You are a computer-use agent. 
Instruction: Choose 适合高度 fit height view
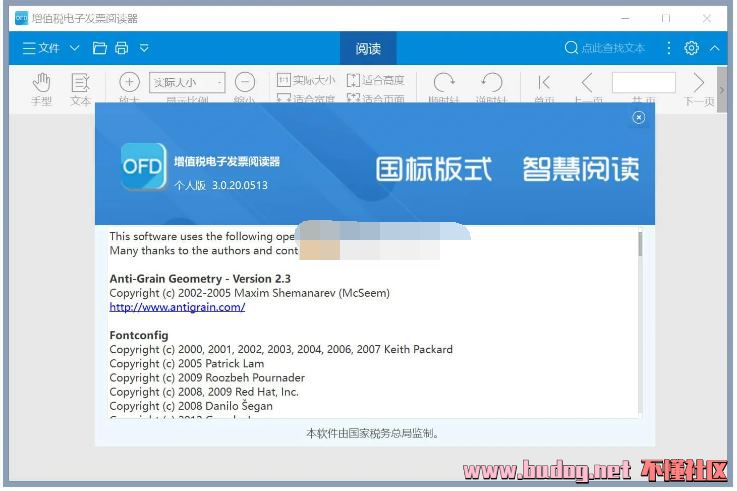tap(376, 80)
